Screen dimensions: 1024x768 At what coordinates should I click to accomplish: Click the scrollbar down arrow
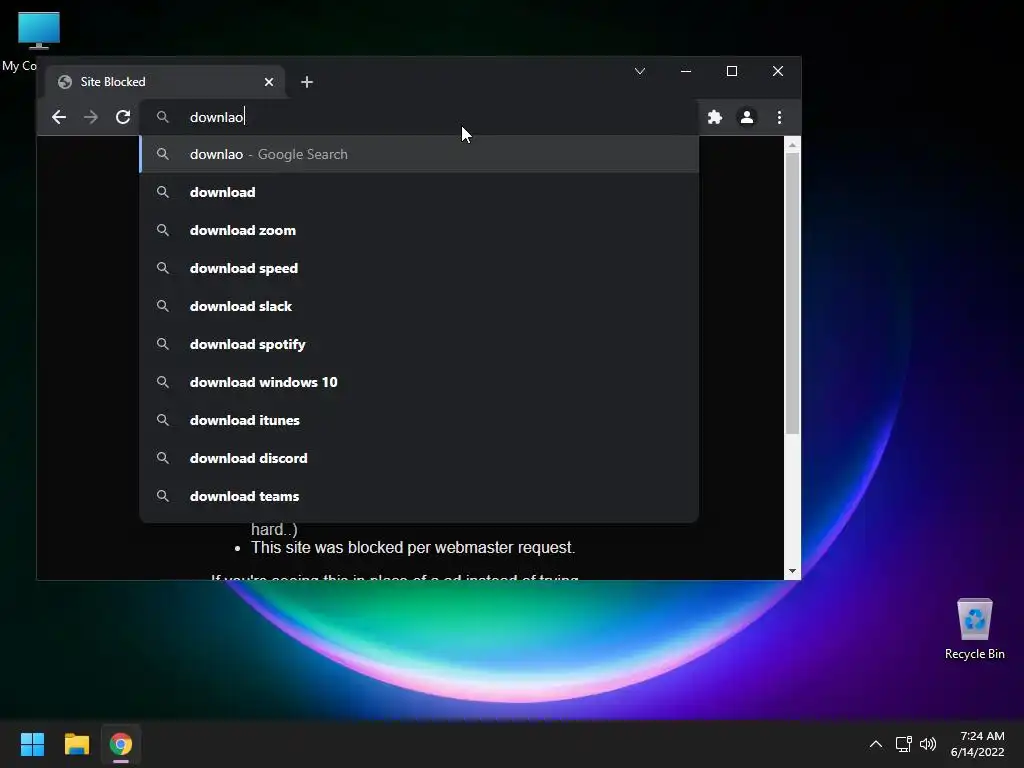pos(792,571)
